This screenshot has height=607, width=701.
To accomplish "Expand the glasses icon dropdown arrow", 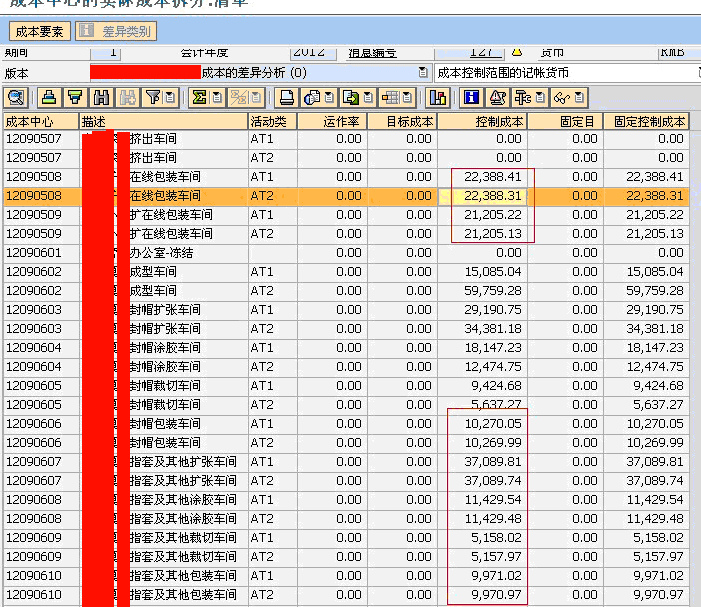I will pos(579,97).
